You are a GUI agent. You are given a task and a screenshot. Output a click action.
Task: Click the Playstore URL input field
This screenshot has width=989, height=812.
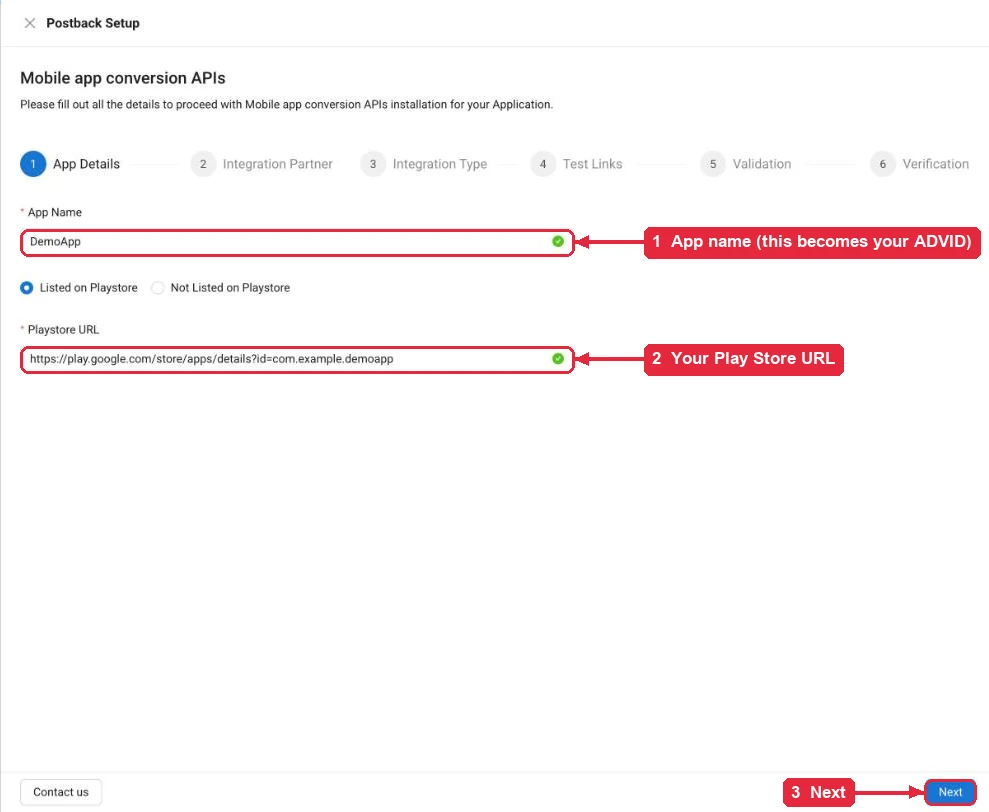(x=297, y=360)
